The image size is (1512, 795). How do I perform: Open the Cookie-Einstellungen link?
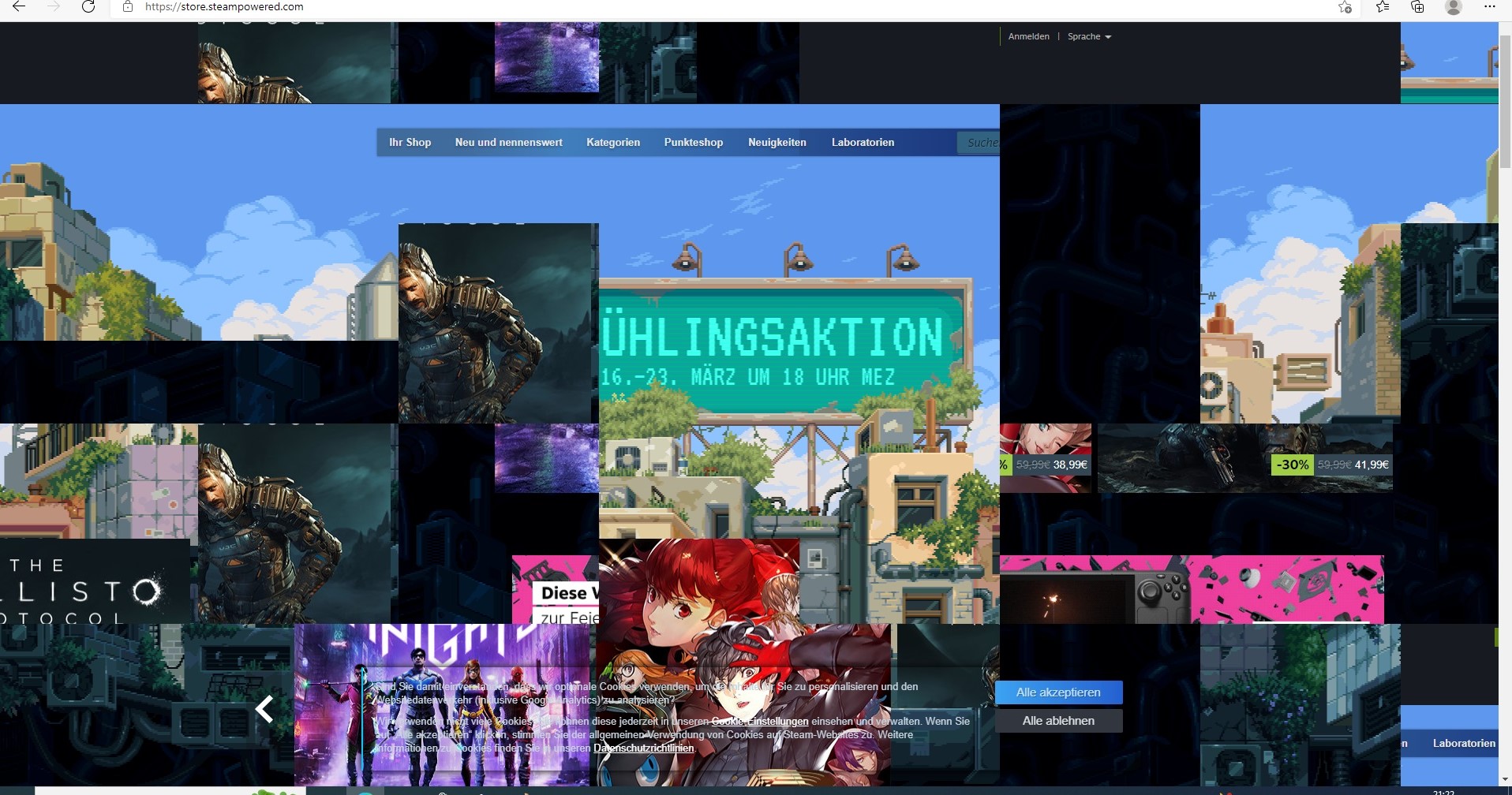760,721
